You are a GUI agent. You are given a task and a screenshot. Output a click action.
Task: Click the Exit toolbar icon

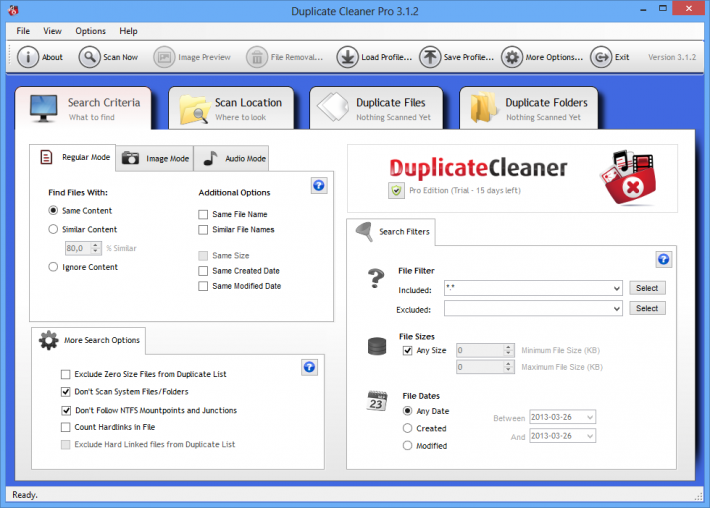click(x=601, y=57)
